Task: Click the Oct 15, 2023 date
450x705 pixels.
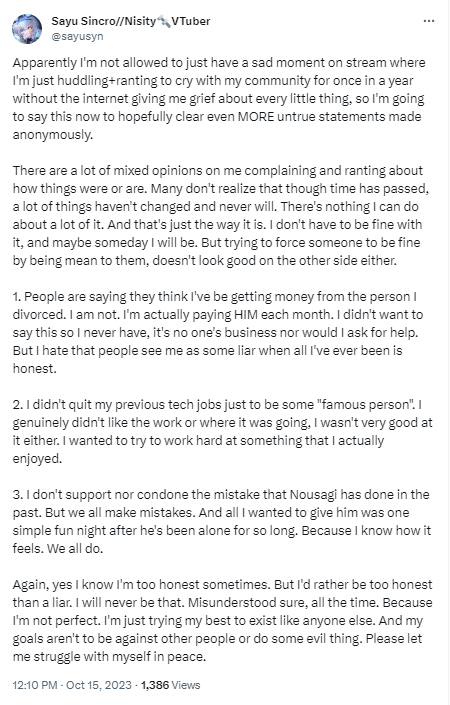Action: point(99,685)
